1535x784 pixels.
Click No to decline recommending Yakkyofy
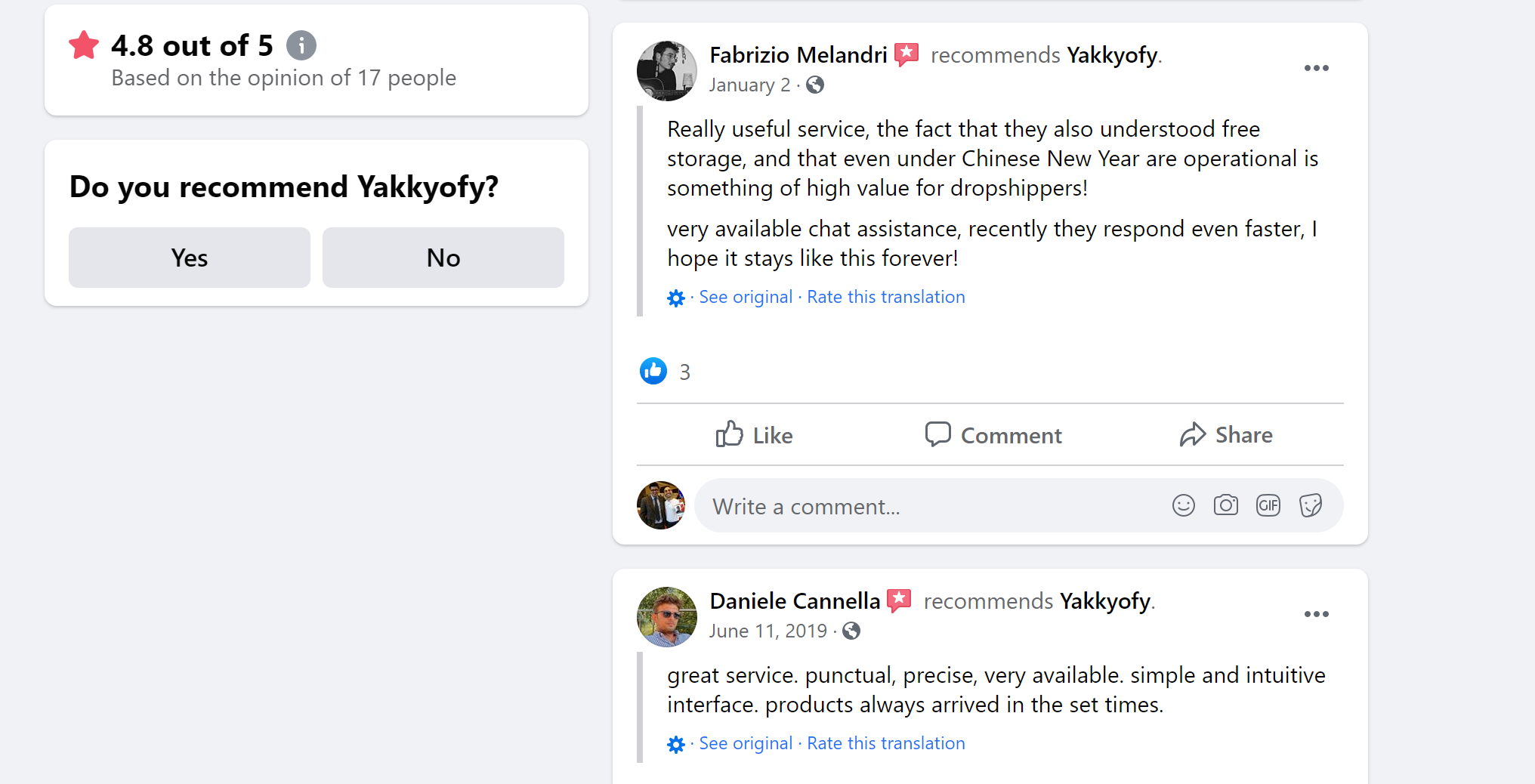(443, 258)
